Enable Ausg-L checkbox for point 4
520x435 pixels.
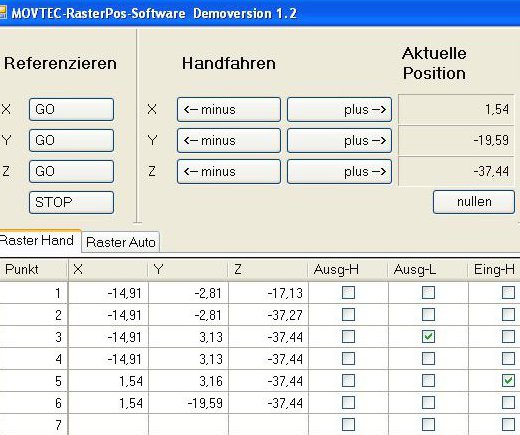428,359
